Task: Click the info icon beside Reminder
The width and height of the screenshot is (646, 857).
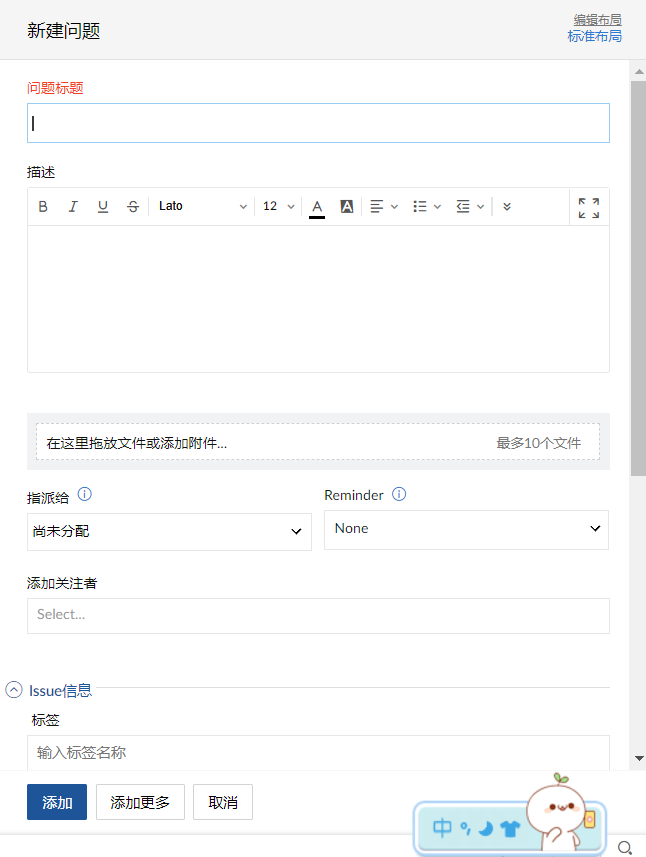Action: [399, 495]
